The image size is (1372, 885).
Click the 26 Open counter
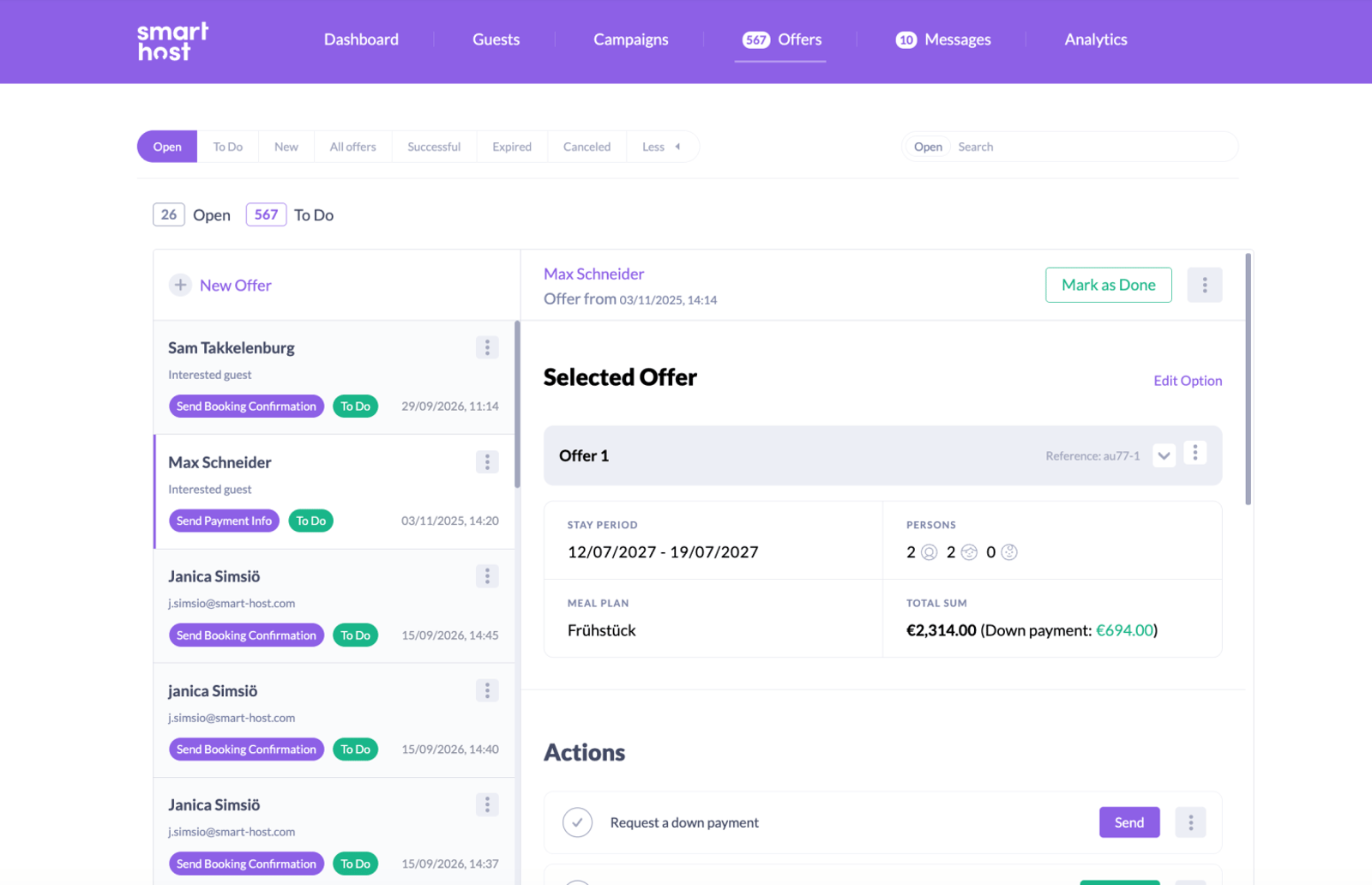(169, 214)
